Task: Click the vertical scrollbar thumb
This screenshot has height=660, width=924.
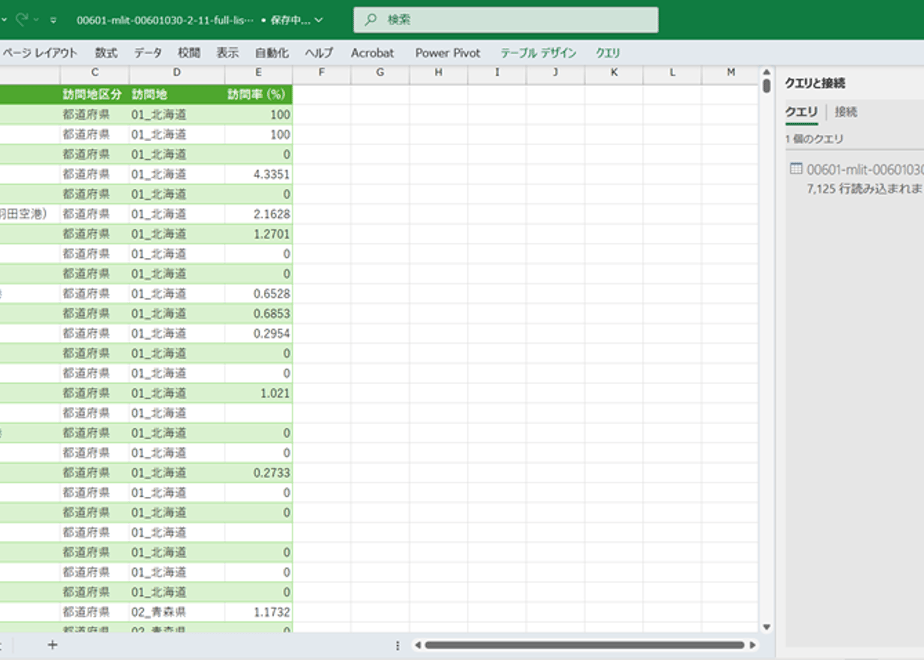Action: 767,86
